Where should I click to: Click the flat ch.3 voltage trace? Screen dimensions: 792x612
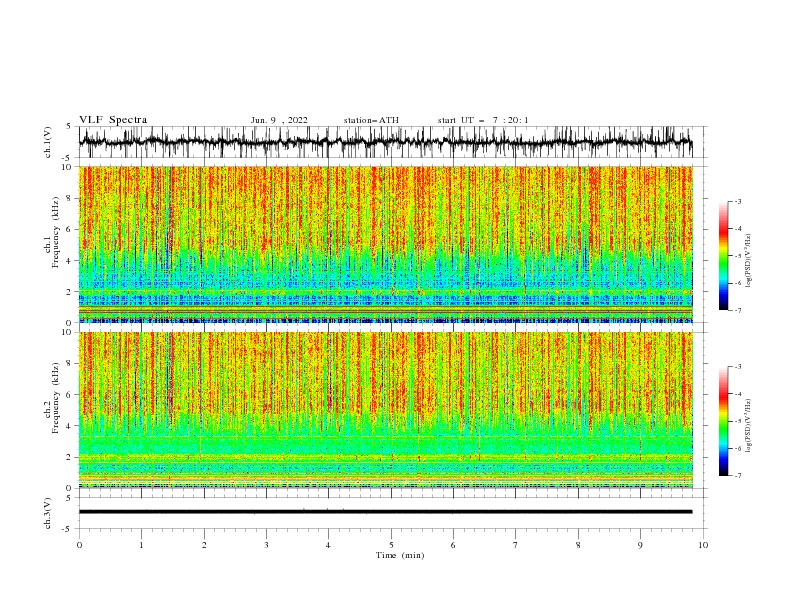point(385,512)
